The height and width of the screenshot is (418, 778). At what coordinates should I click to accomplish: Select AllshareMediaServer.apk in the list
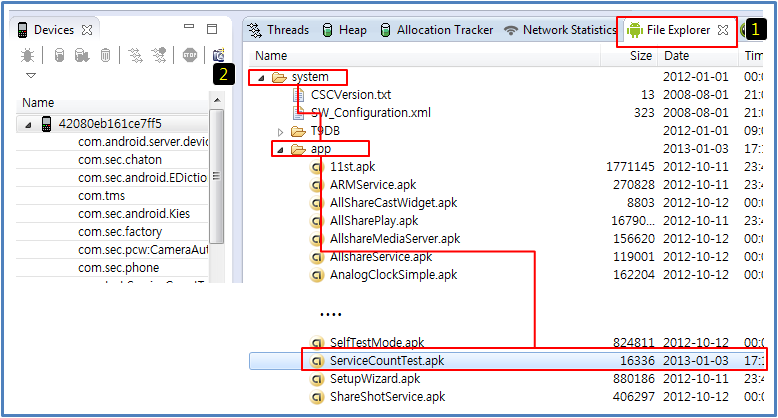[x=395, y=239]
